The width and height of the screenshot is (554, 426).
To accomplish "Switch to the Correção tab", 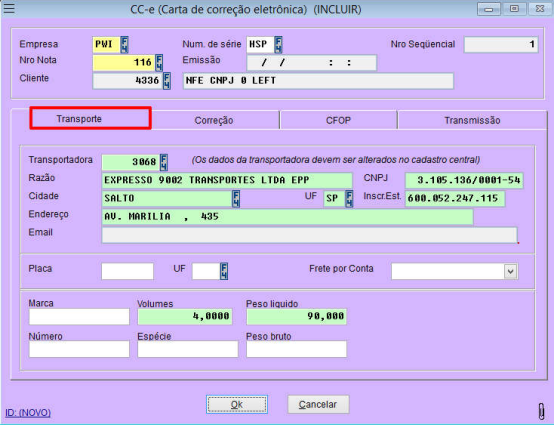I will pyautogui.click(x=214, y=120).
